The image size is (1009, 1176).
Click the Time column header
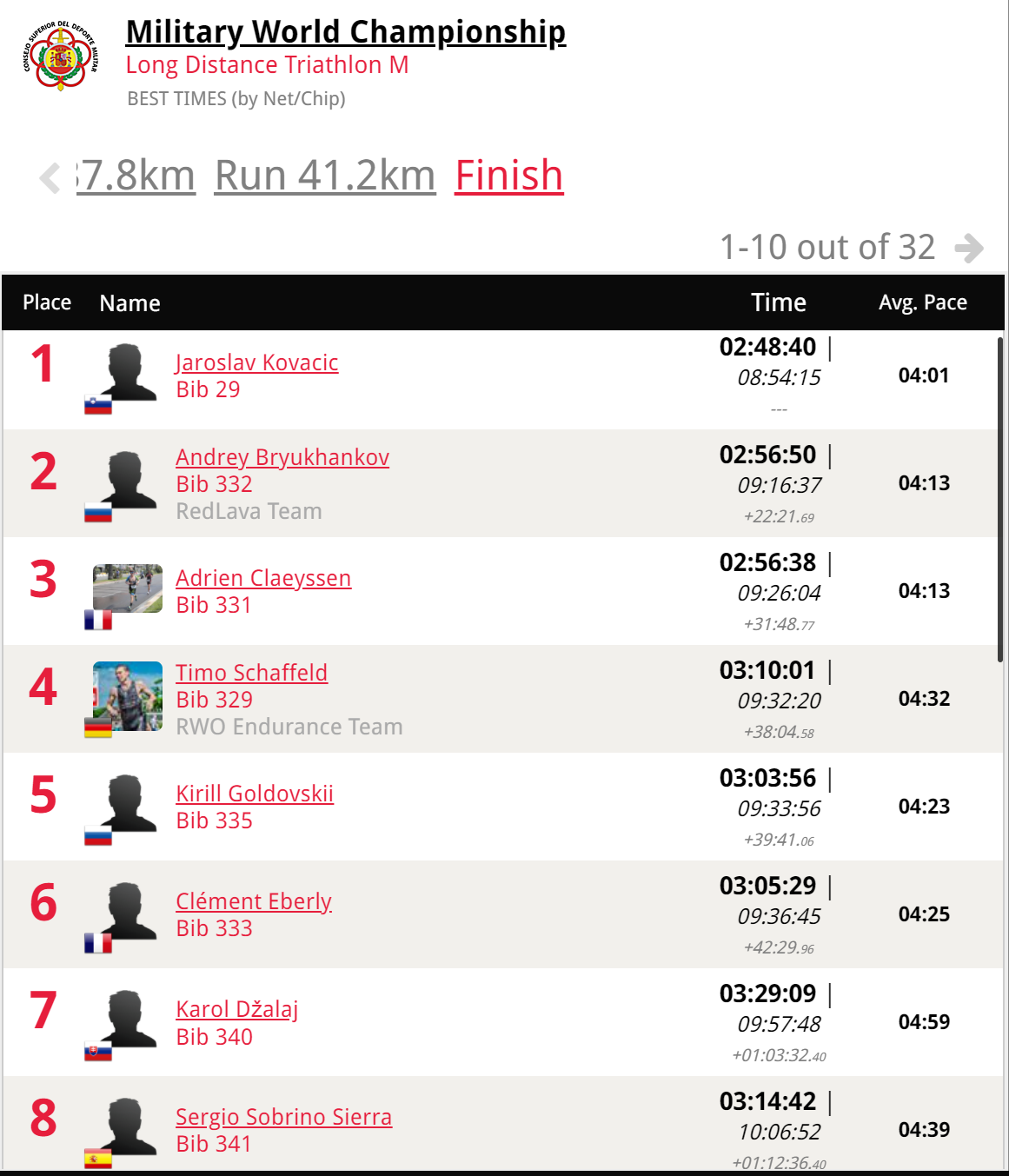point(779,302)
